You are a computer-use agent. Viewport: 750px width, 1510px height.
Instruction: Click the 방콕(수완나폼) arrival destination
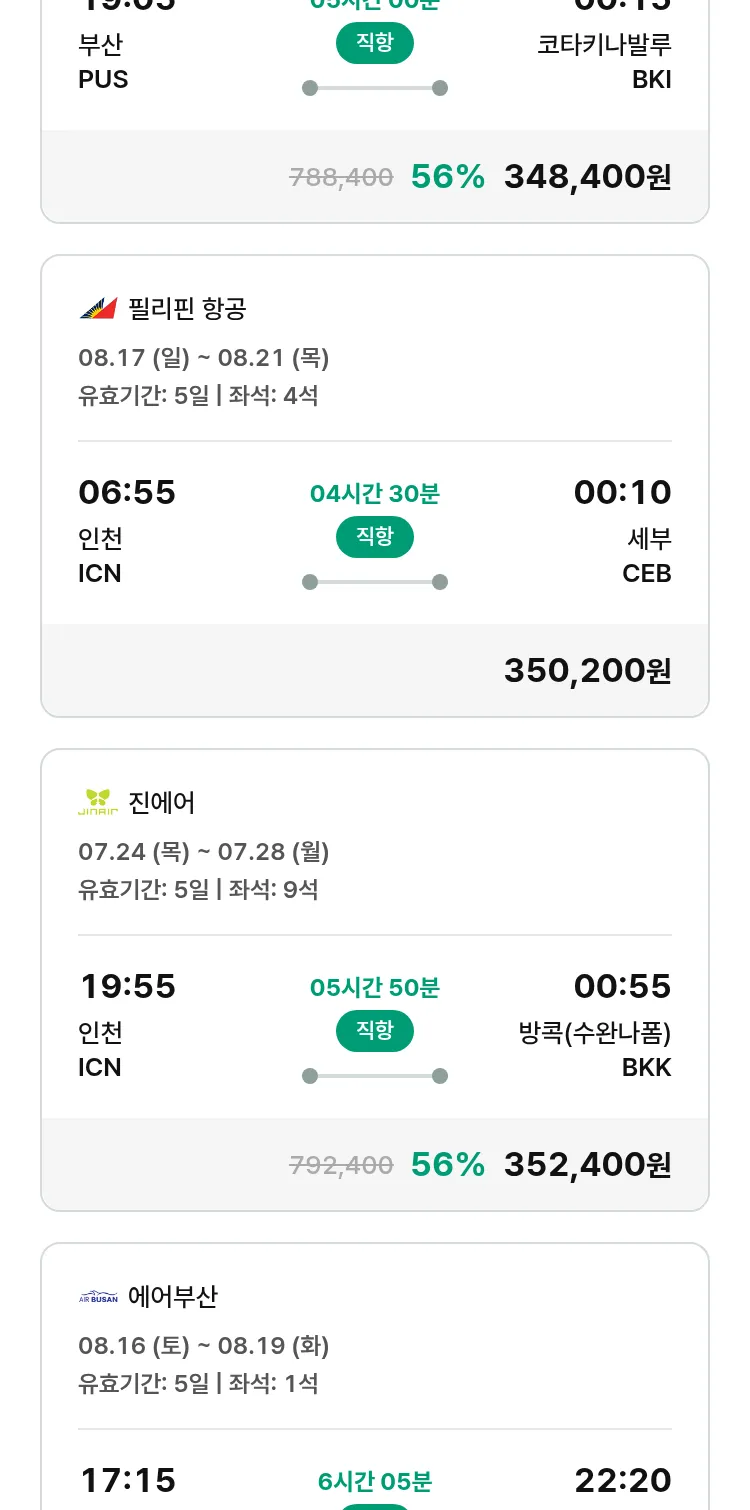pos(595,1032)
